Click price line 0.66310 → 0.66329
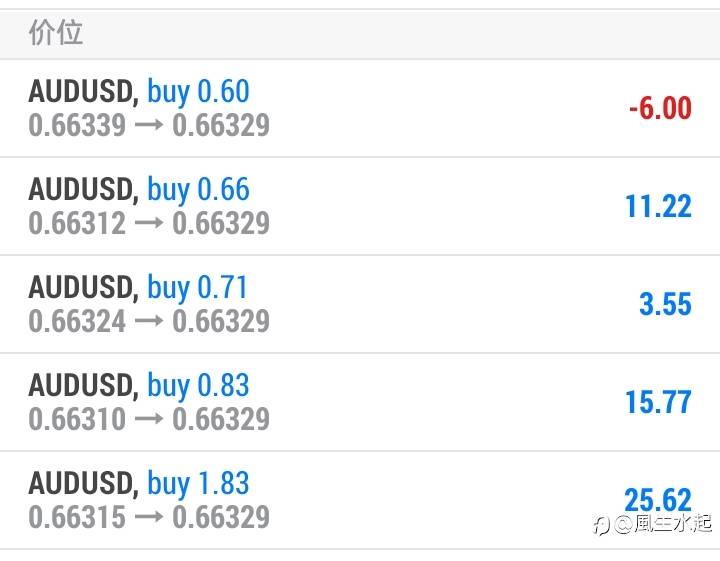Viewport: 720px width, 561px height. (x=149, y=419)
